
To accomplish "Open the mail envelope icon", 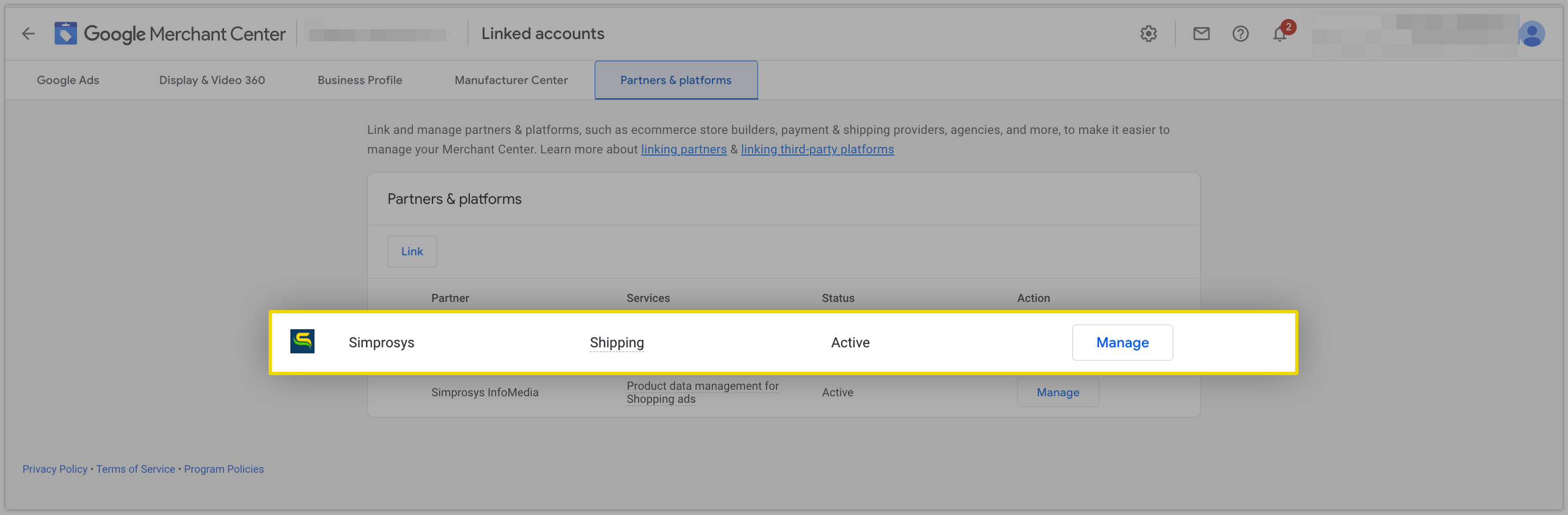I will [1201, 34].
